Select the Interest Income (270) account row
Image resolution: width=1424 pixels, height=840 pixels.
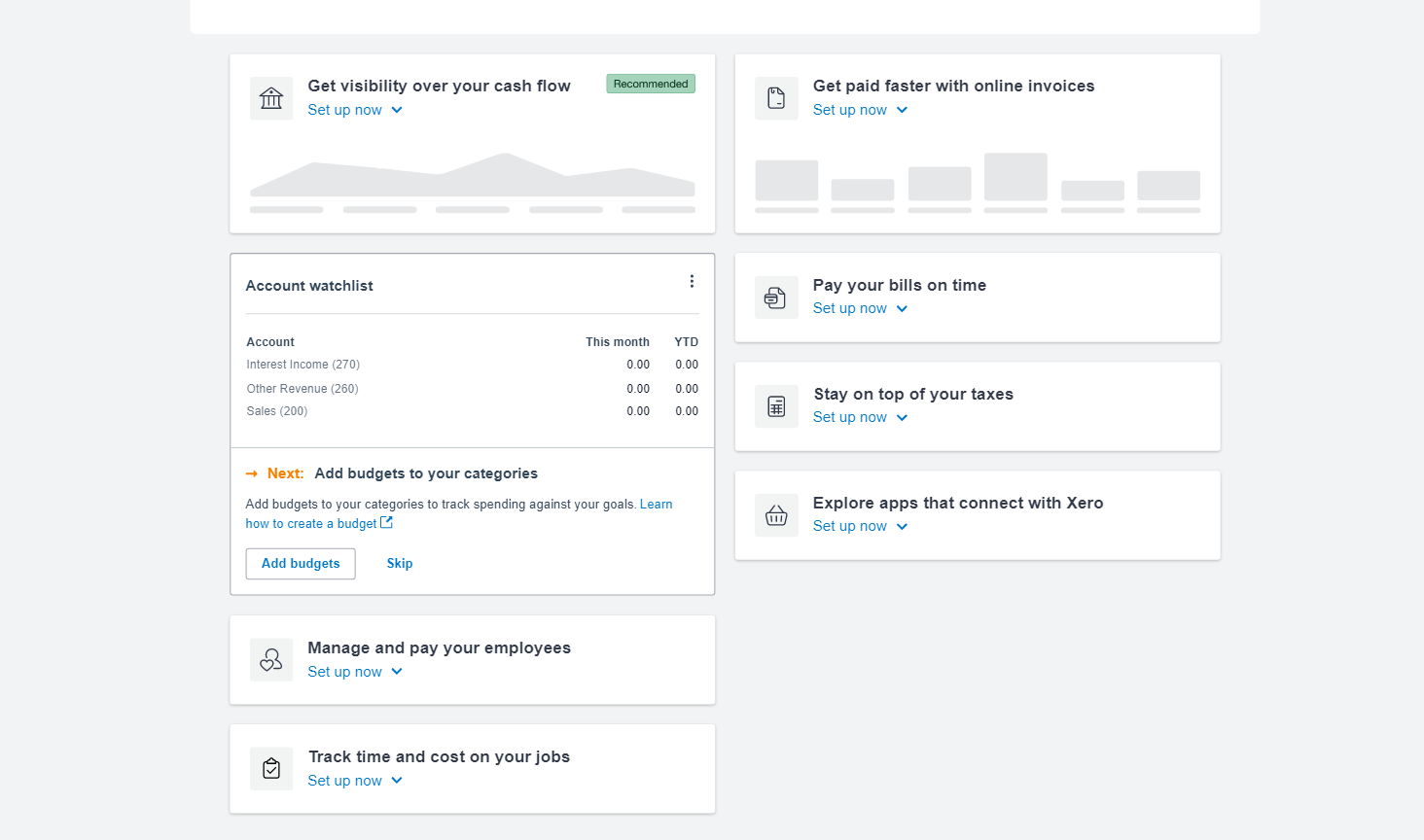(x=303, y=365)
